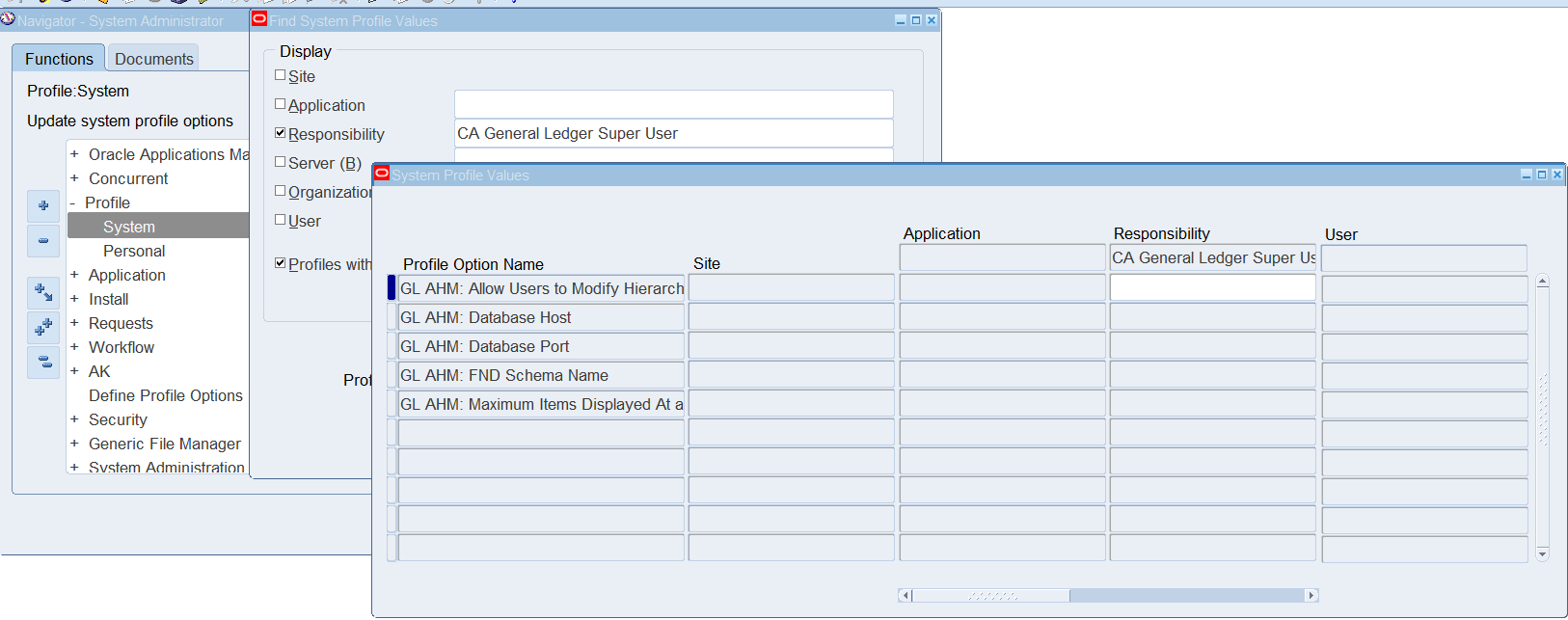Click the expand all children button (plus with arrow)

point(43,292)
